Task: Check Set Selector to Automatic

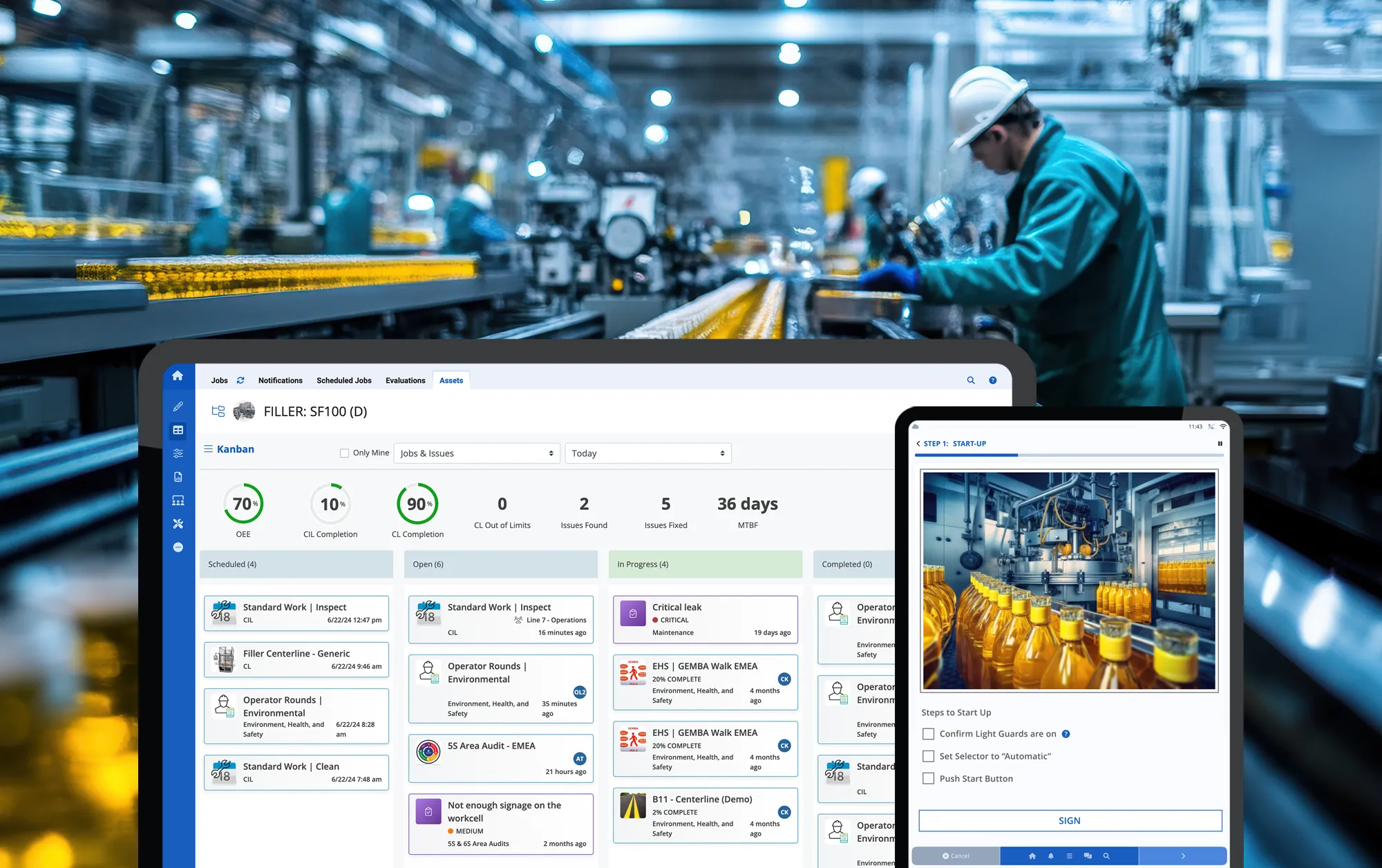Action: (x=929, y=756)
